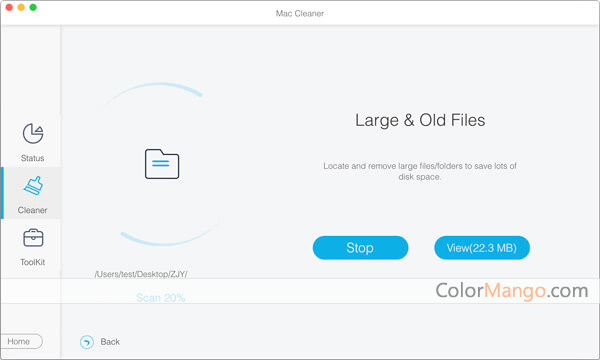
Task: Go to the Home button
Action: pyautogui.click(x=21, y=341)
